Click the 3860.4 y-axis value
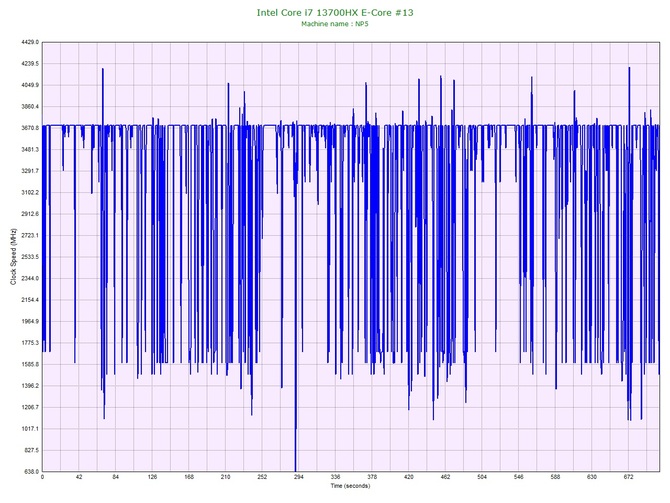670x503 pixels. (30, 106)
